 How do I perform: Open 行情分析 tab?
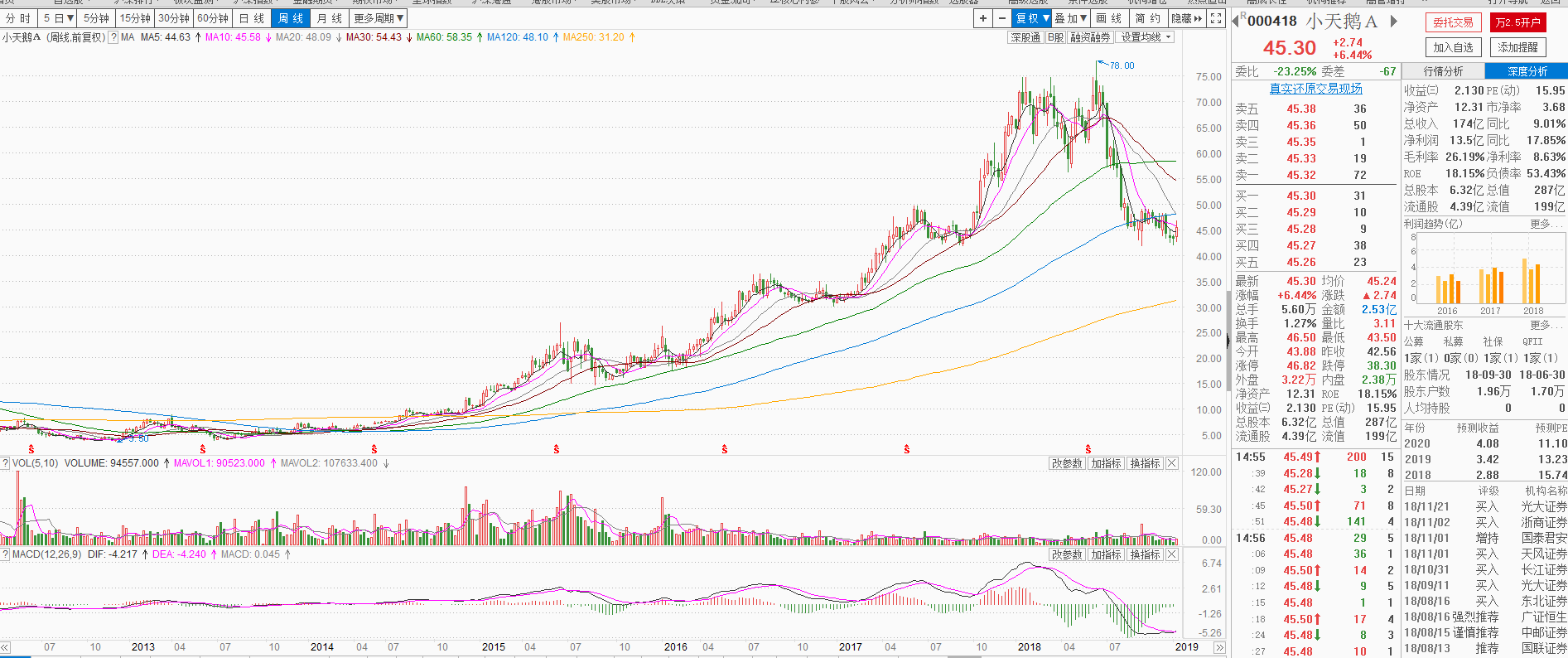click(x=1443, y=71)
